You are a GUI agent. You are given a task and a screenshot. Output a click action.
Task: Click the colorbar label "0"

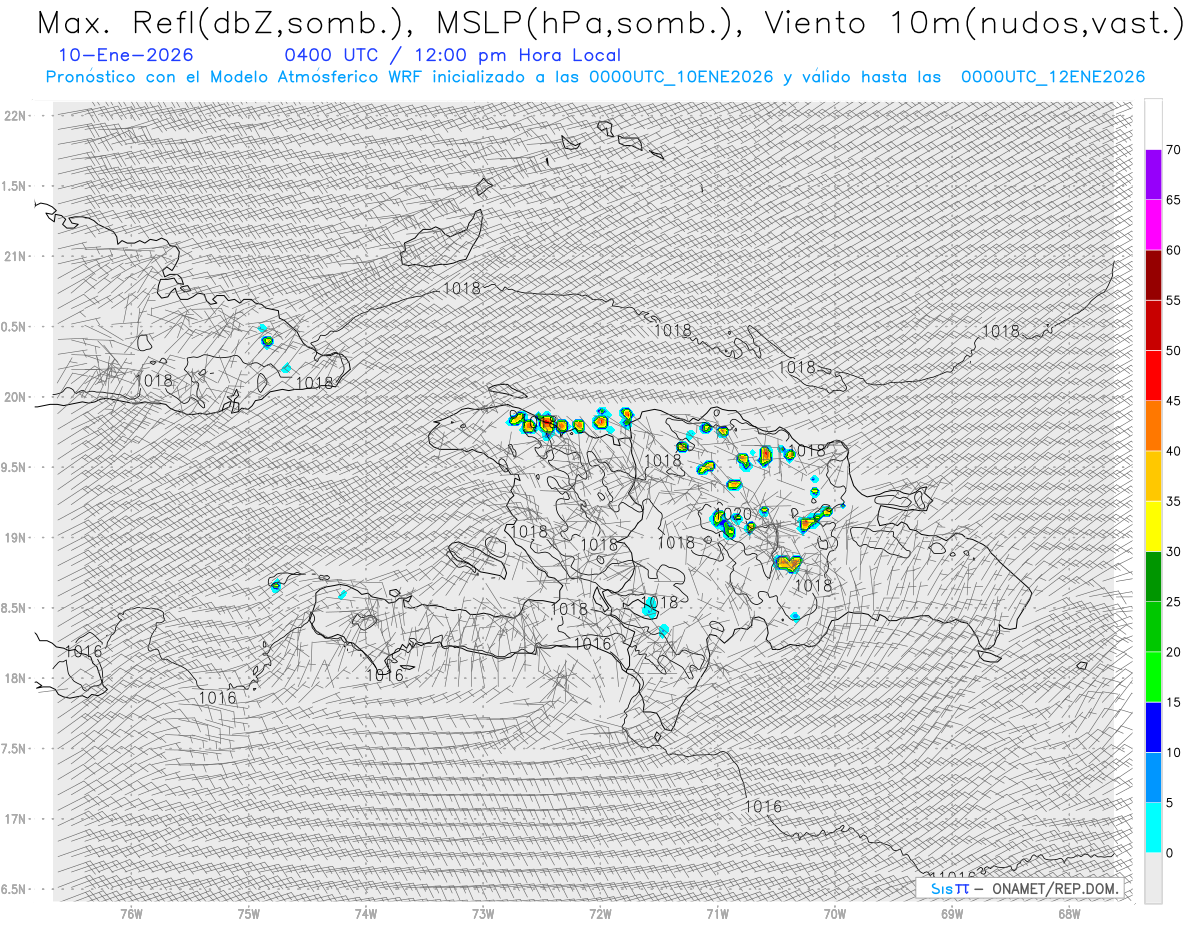(1170, 852)
